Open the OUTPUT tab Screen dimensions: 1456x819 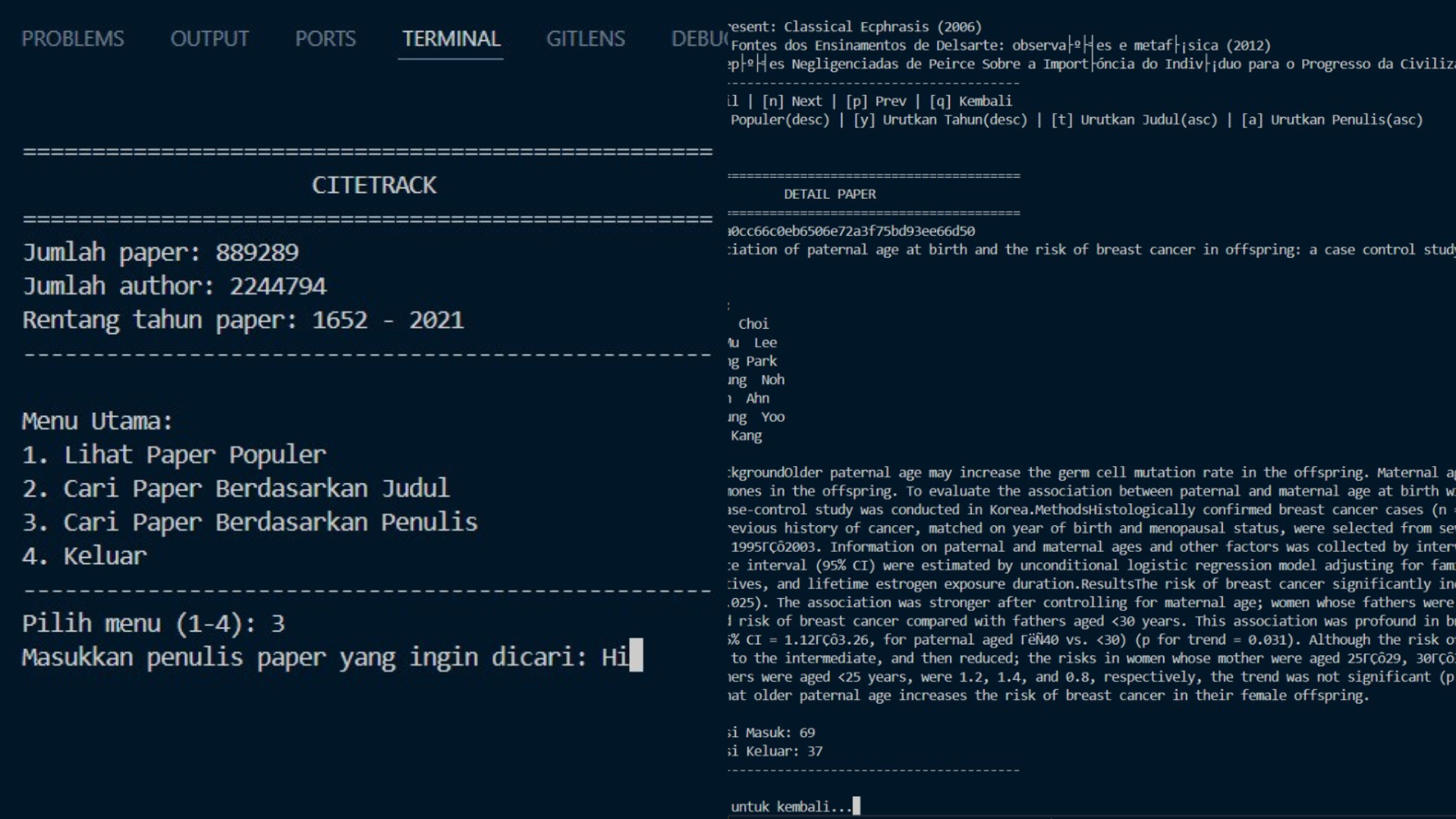pyautogui.click(x=209, y=38)
